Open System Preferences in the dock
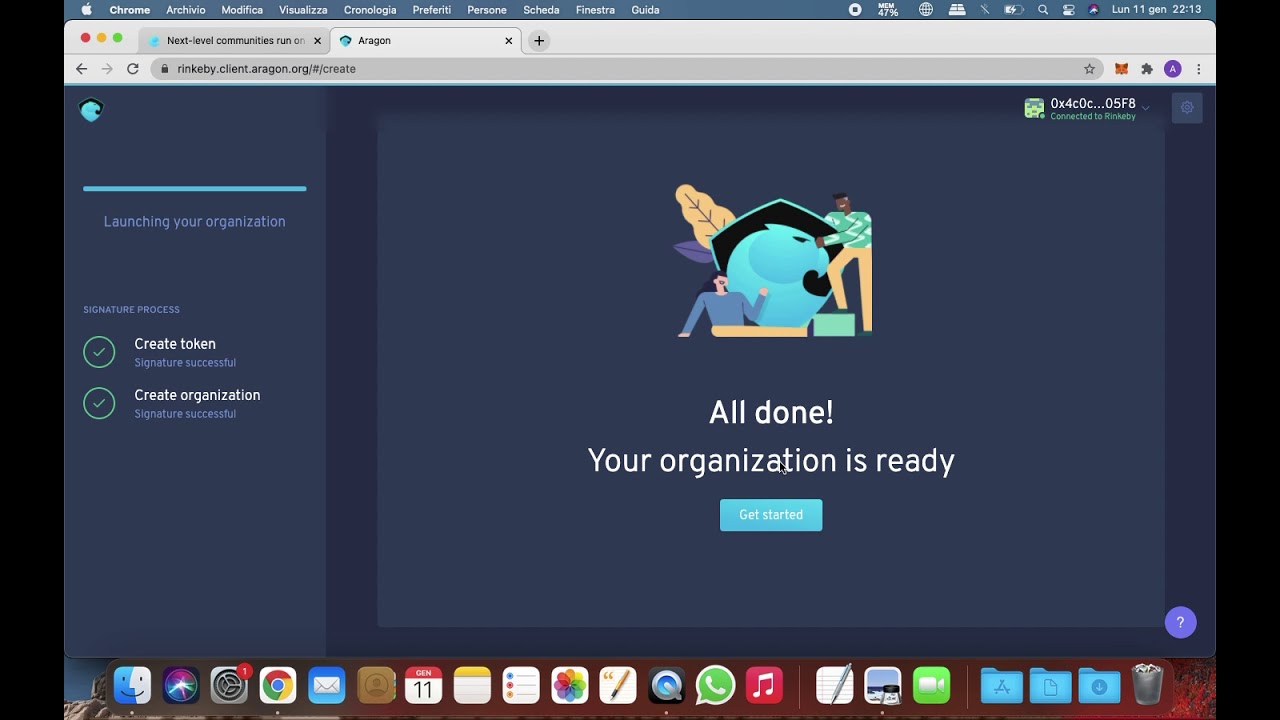This screenshot has height=720, width=1280. (x=229, y=685)
